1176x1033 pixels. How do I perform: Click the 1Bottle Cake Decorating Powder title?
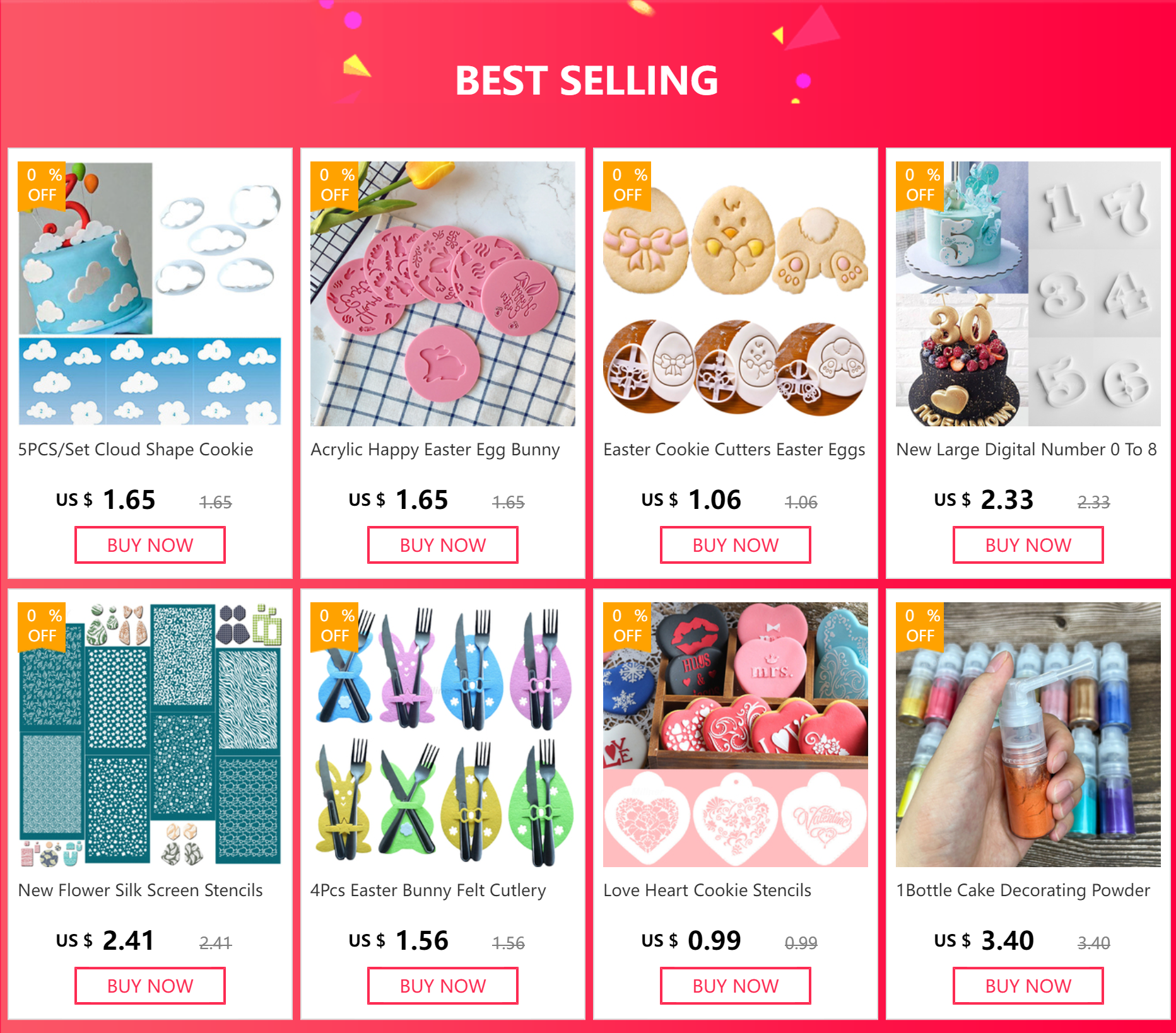[1023, 890]
